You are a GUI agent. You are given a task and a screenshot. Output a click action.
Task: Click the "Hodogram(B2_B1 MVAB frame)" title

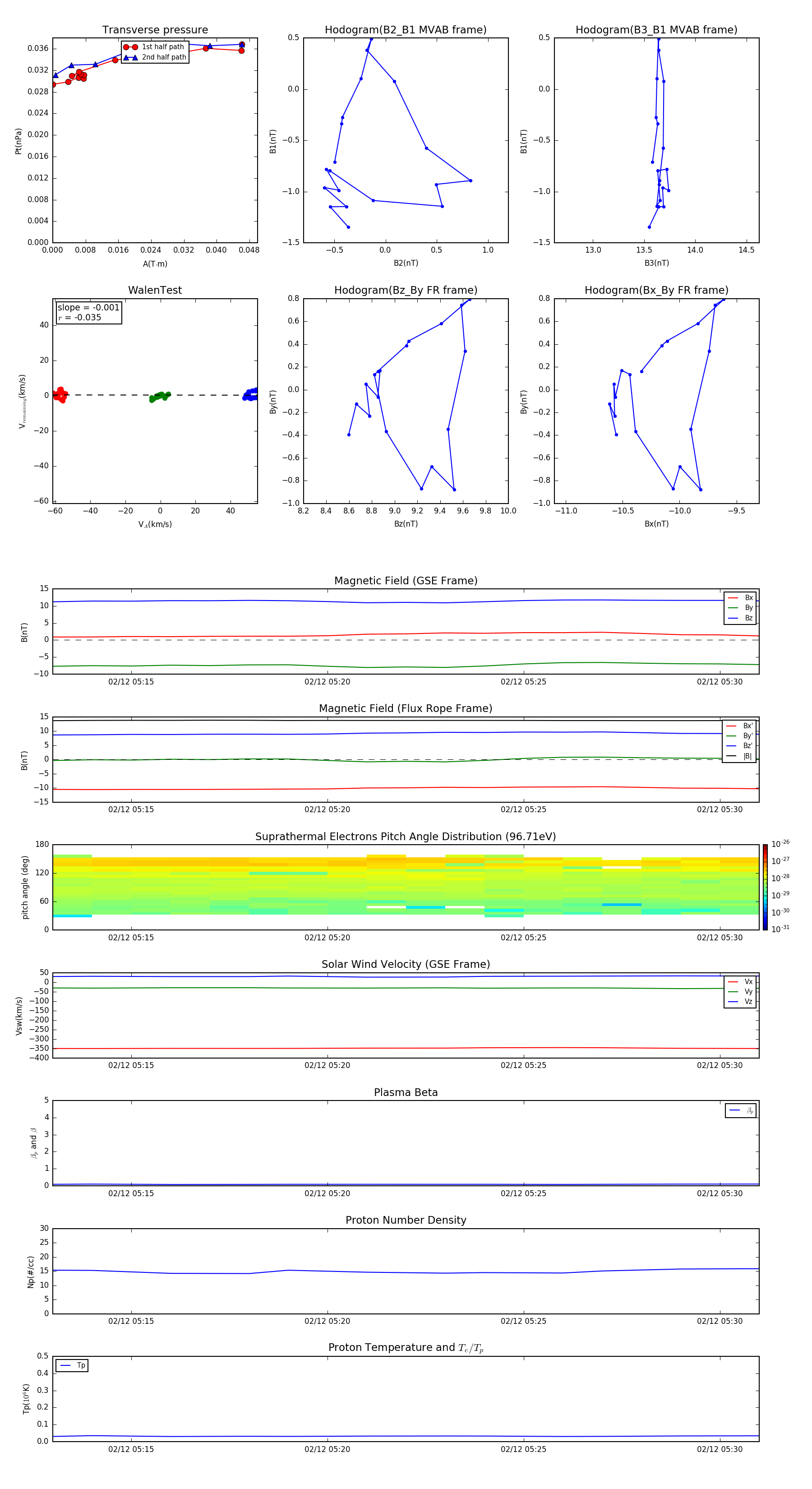(406, 29)
